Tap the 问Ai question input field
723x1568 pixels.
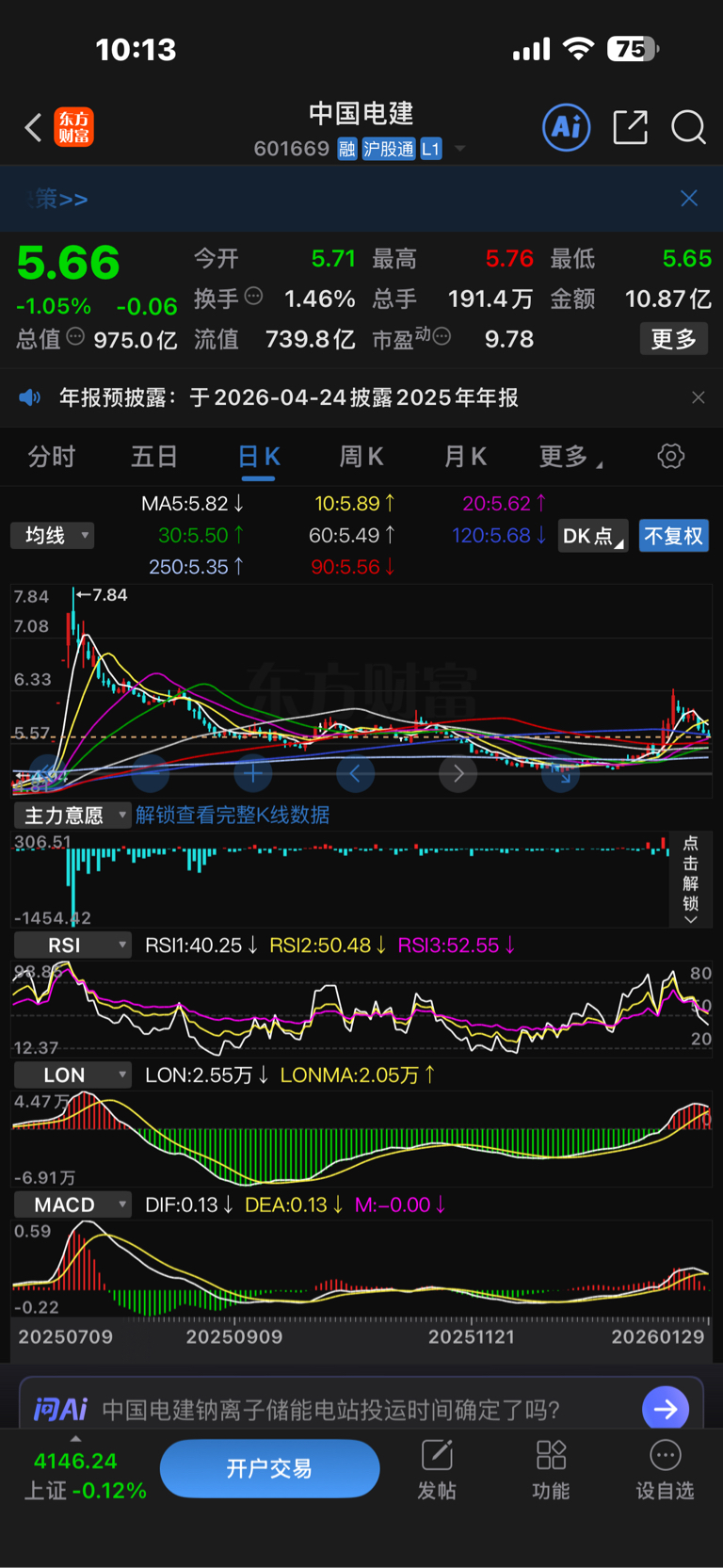click(x=331, y=1409)
